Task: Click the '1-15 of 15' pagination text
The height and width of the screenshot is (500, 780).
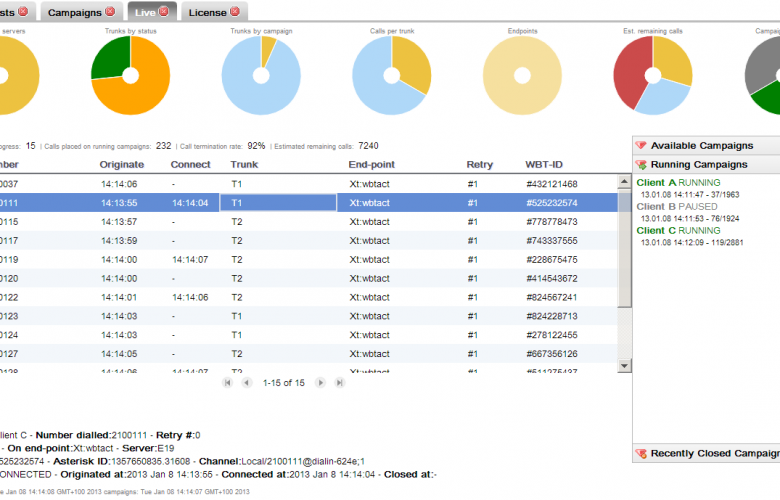Action: [x=284, y=383]
